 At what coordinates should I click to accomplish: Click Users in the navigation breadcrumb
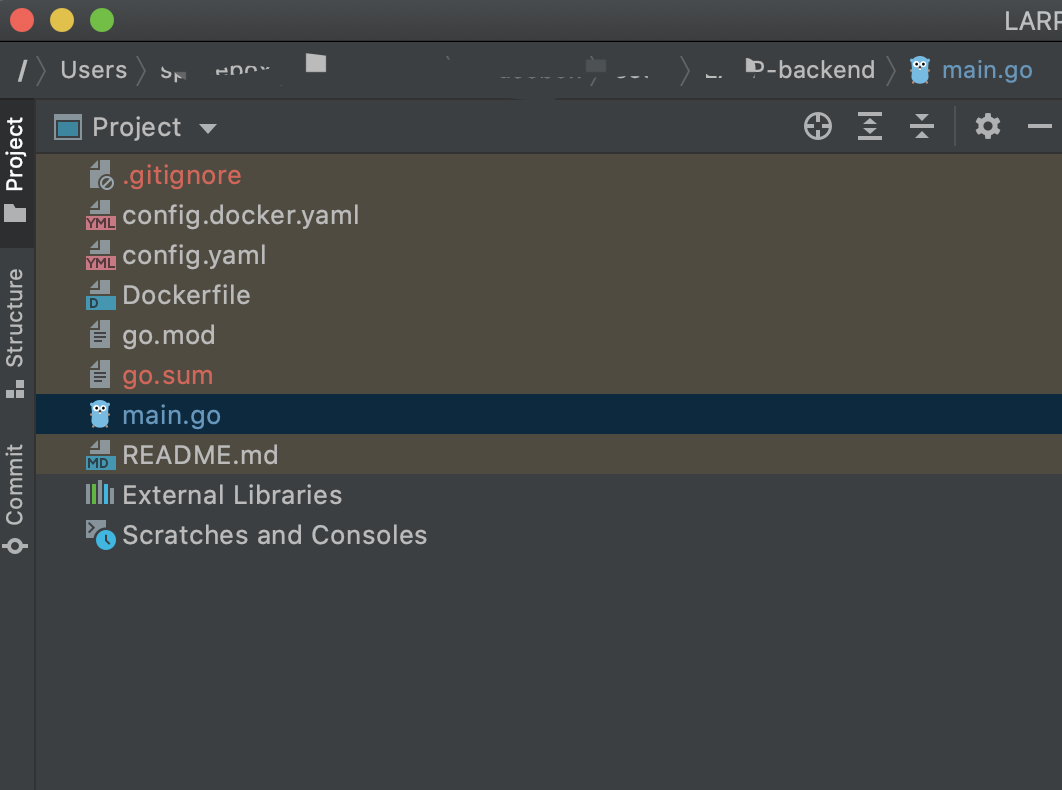point(94,70)
